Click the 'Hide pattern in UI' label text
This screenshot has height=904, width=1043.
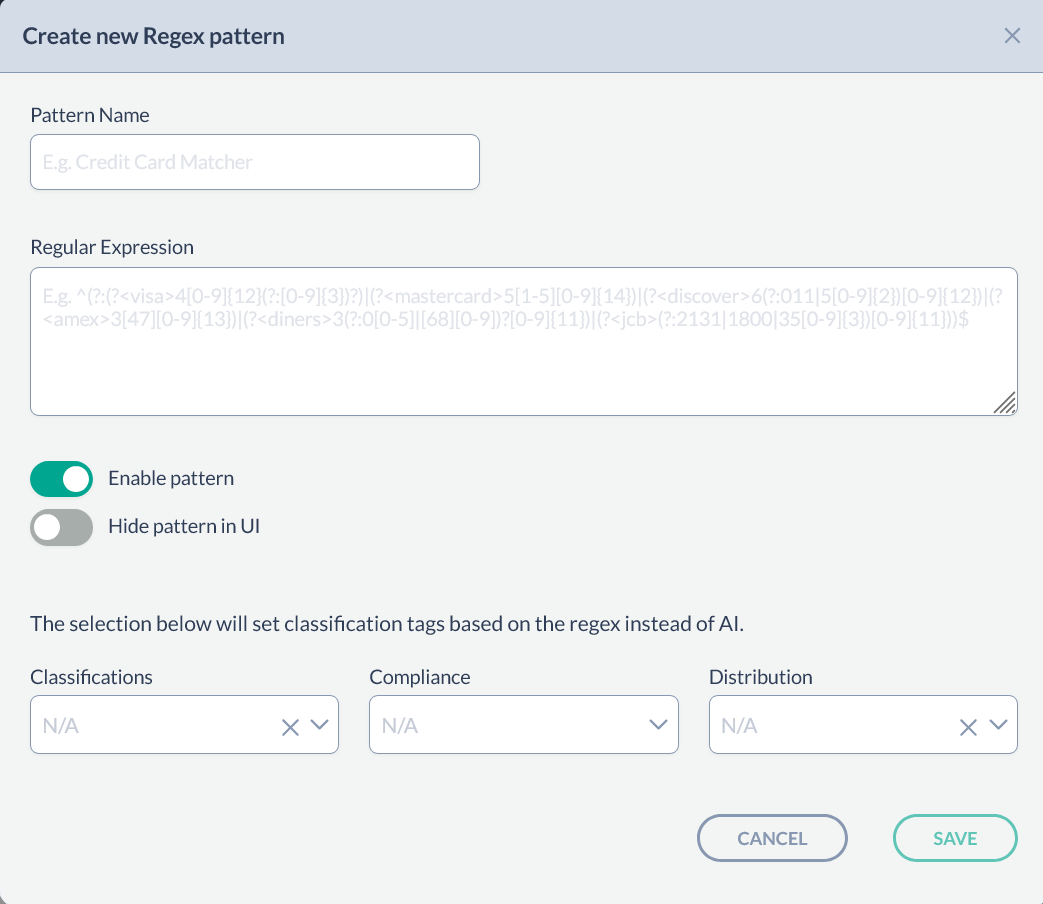[184, 526]
